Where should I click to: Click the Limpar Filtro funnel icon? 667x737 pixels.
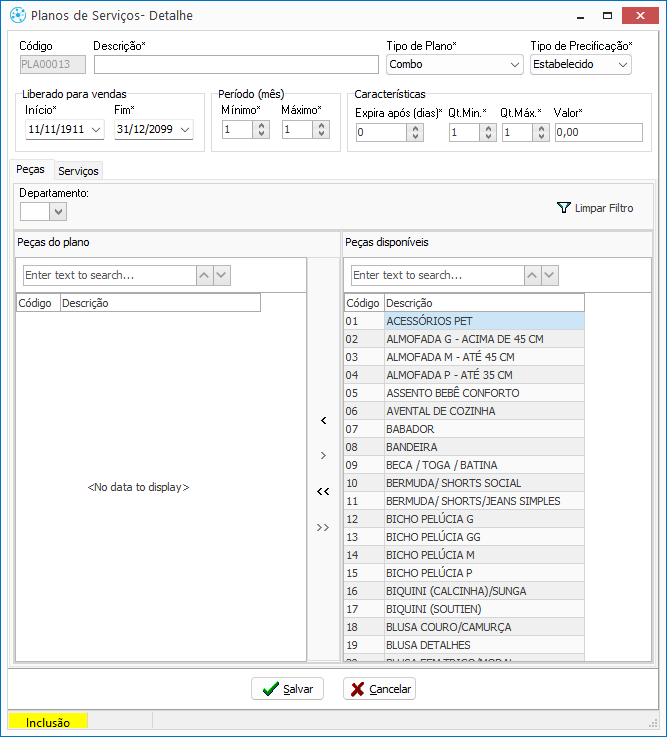pos(563,208)
